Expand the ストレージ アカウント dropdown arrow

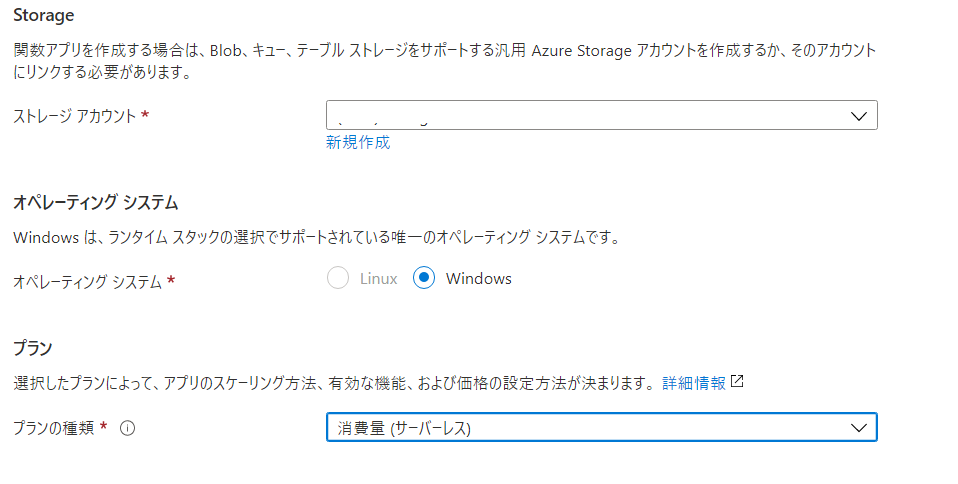coord(858,116)
